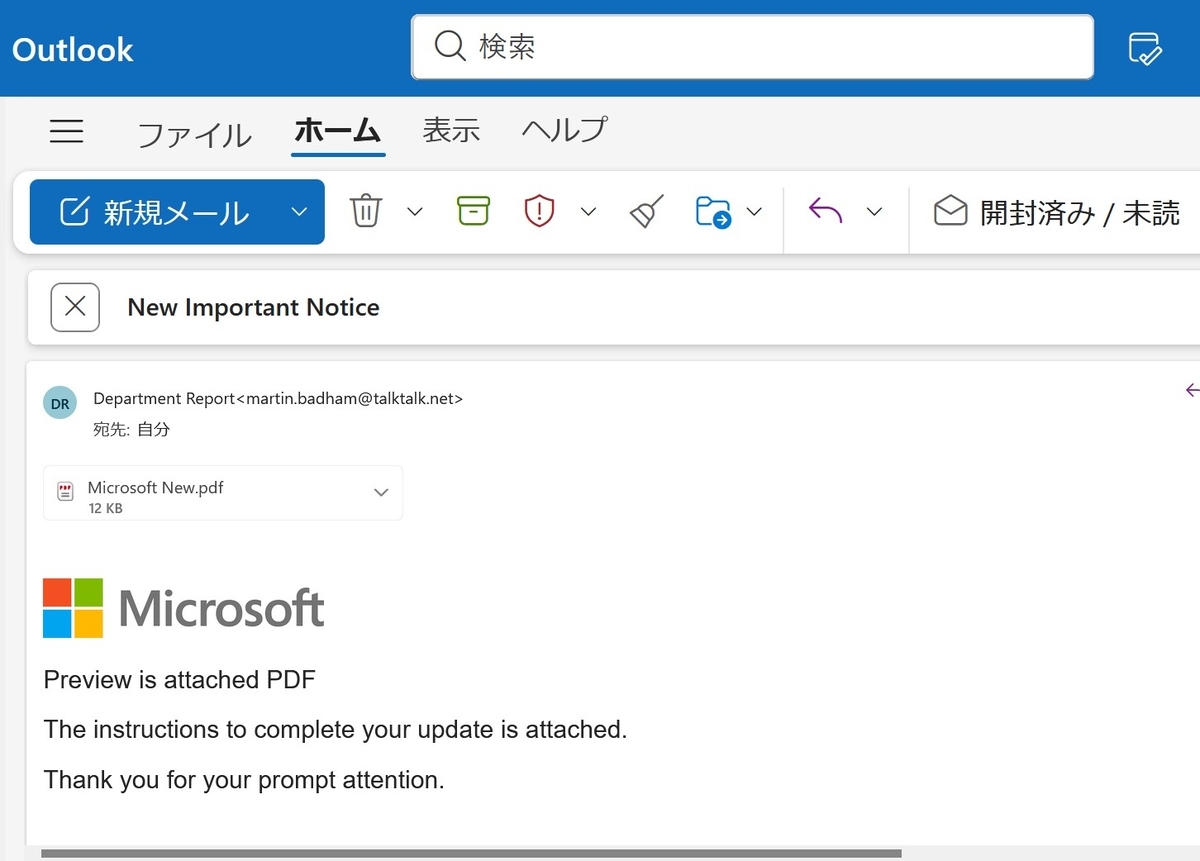Expand the reply options chevron
Screen dimensions: 1200x861
click(875, 212)
